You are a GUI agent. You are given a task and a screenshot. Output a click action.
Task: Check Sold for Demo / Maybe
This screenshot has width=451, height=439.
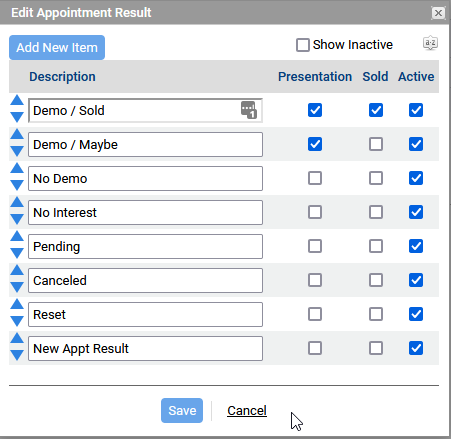(x=376, y=144)
